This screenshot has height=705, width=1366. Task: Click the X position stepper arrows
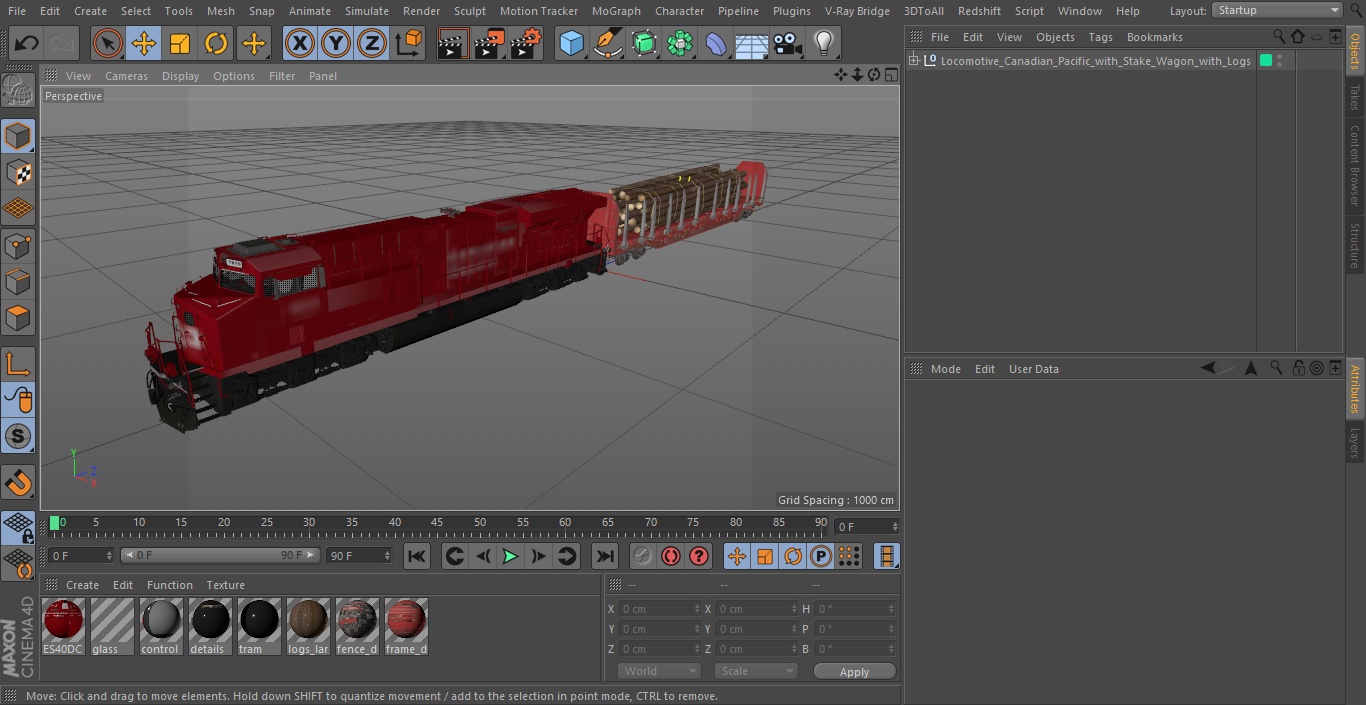(697, 609)
